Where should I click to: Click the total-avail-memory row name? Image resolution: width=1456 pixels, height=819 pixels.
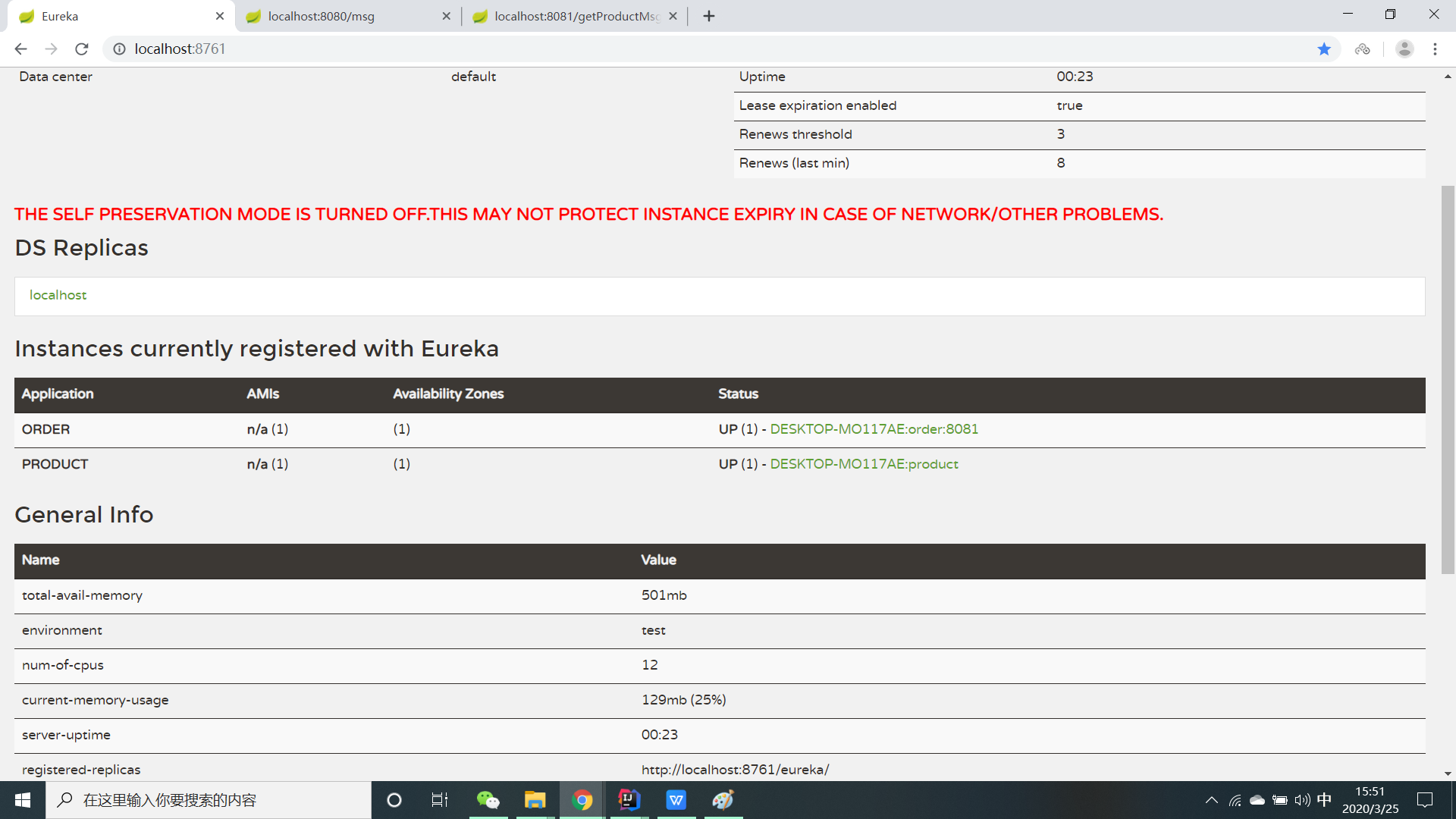pos(82,595)
